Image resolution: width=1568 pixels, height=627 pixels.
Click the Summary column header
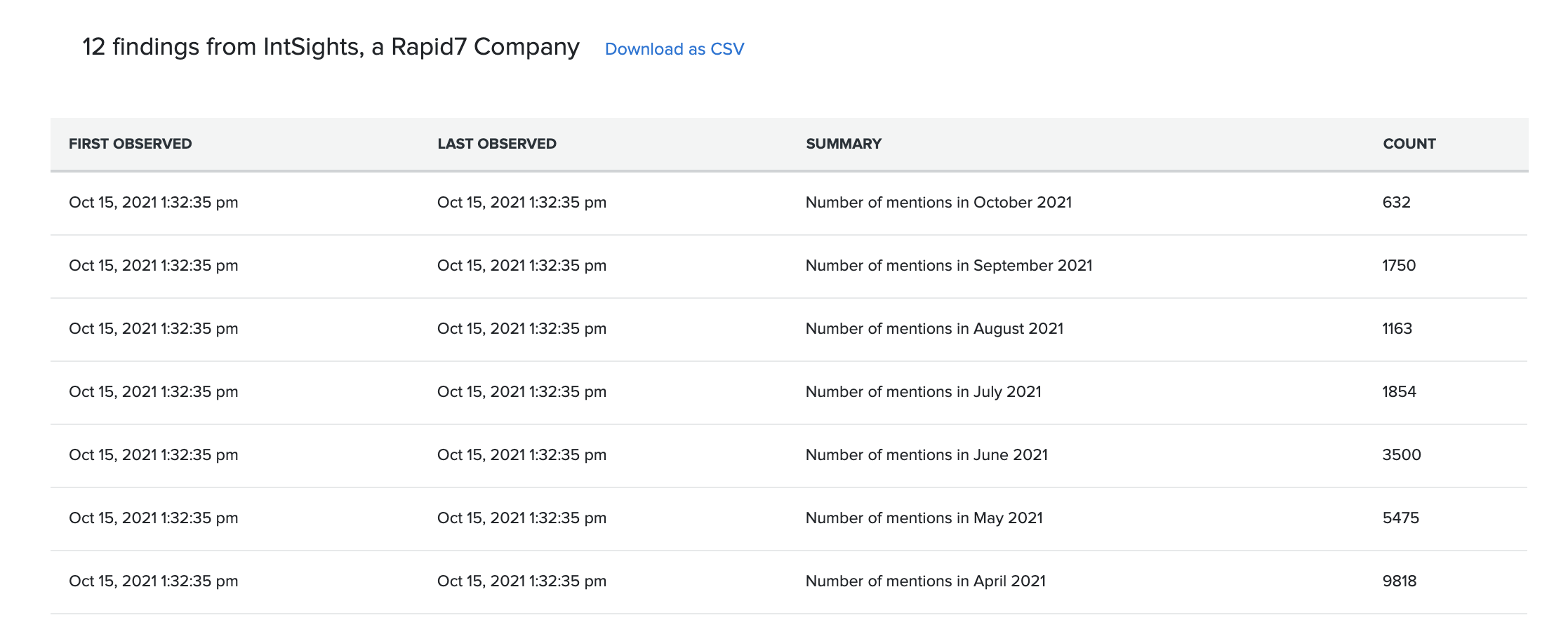[843, 144]
